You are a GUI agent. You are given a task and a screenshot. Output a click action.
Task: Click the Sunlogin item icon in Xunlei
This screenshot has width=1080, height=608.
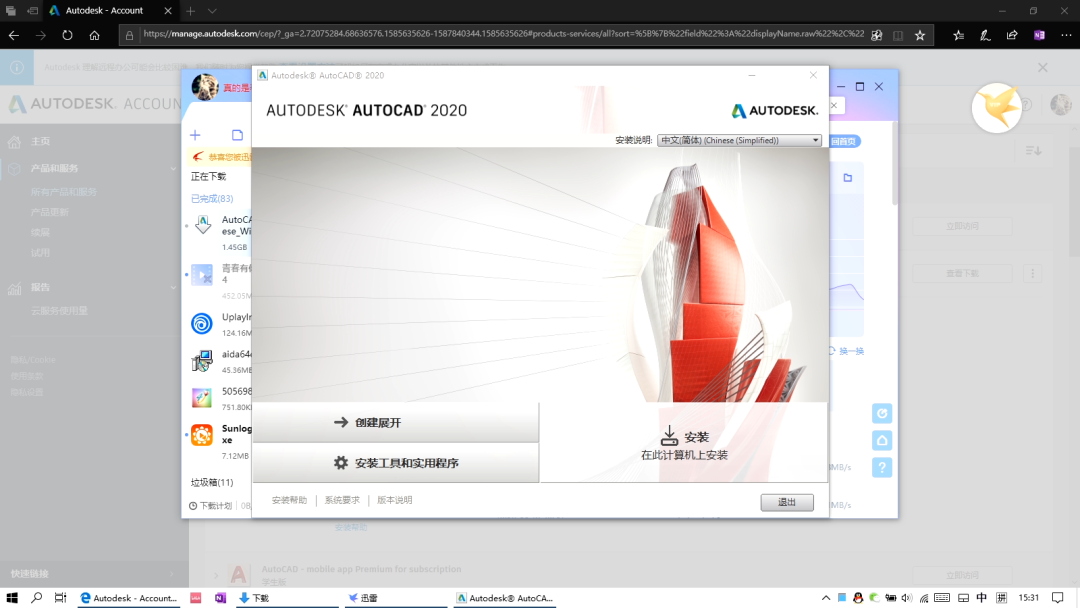(x=202, y=435)
